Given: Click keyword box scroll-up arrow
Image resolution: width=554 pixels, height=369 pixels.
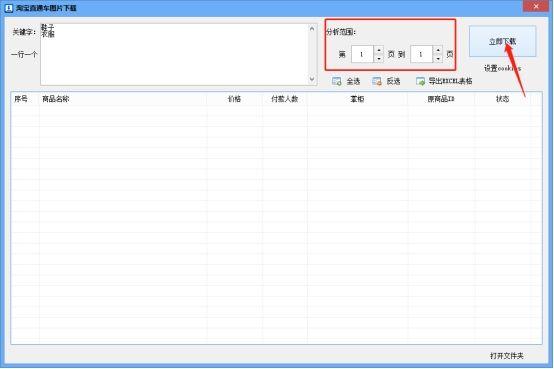Looking at the screenshot, I should click(x=312, y=29).
